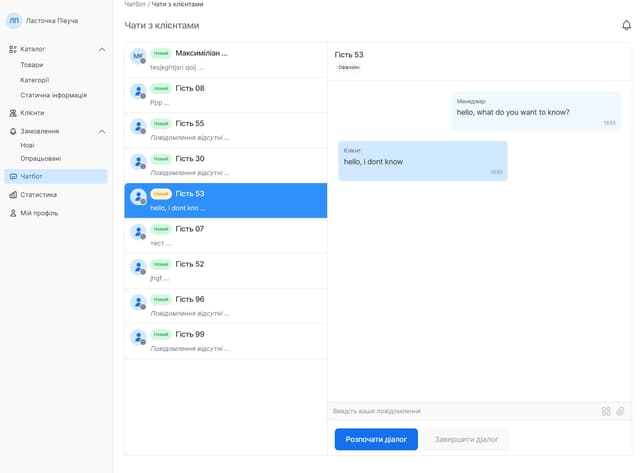This screenshot has height=473, width=640.
Task: Click the notification bell icon
Action: pyautogui.click(x=626, y=26)
